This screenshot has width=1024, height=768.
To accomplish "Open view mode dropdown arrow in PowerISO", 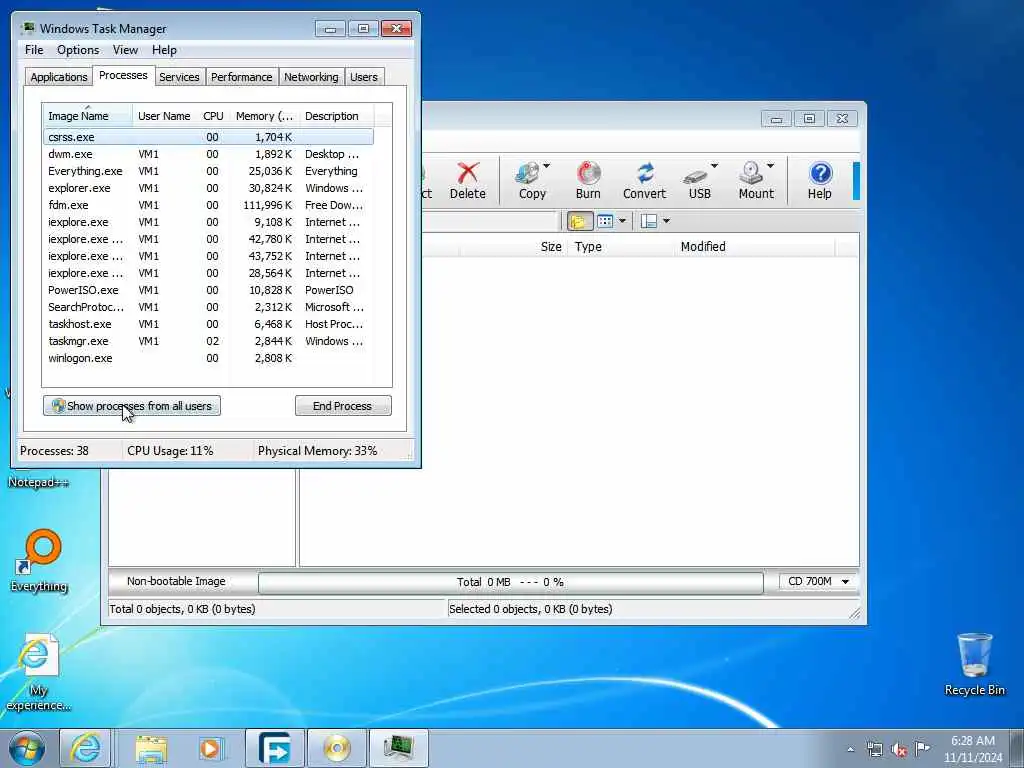I will coord(622,221).
